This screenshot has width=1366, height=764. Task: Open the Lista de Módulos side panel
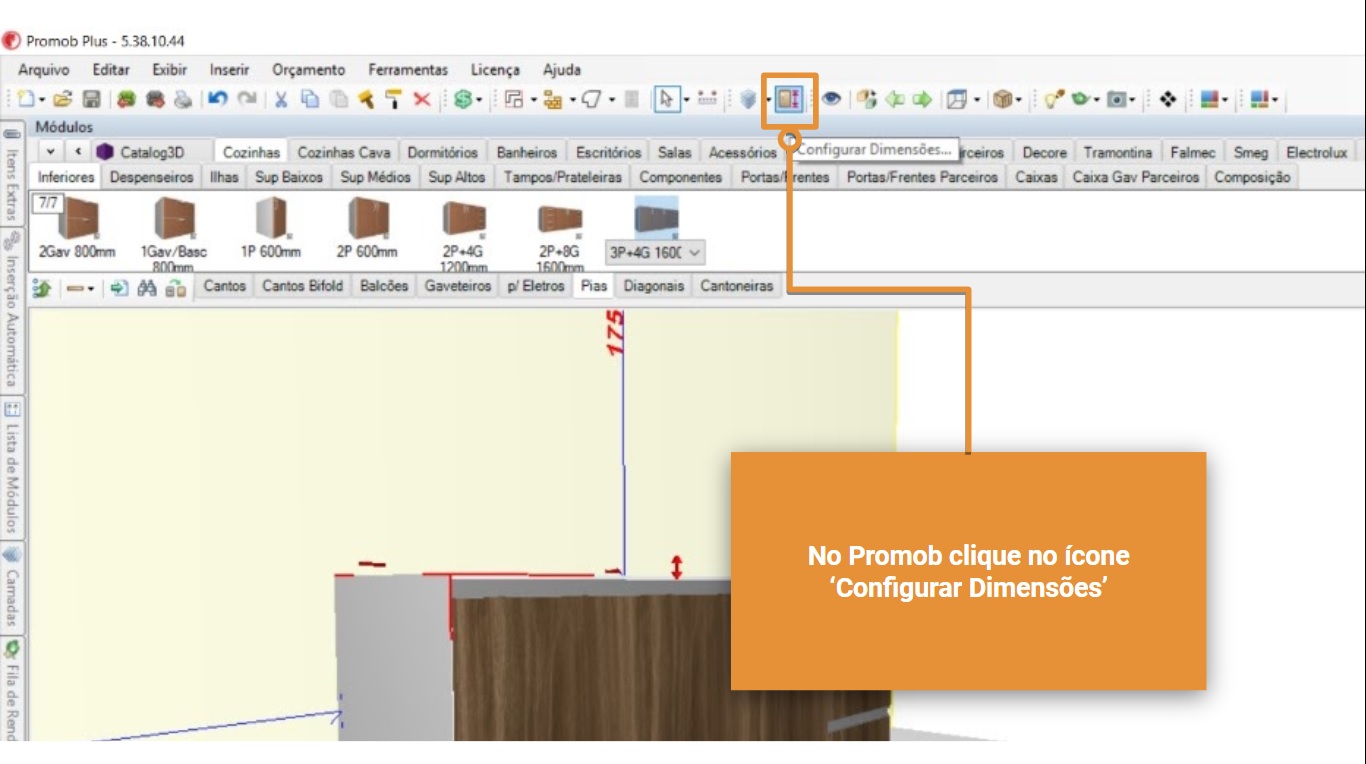pos(12,465)
